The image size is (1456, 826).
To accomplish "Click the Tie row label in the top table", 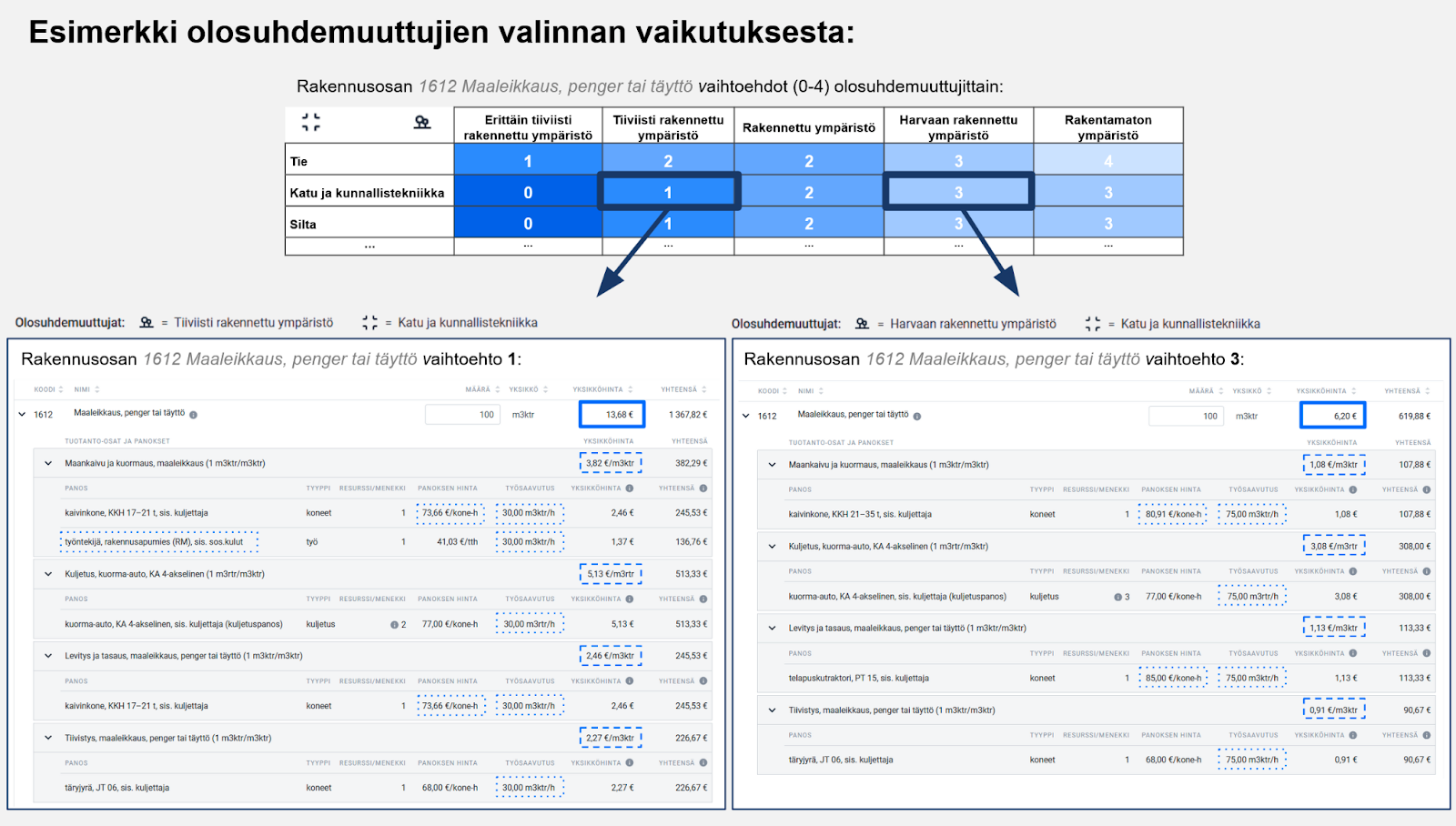I will coord(298,162).
